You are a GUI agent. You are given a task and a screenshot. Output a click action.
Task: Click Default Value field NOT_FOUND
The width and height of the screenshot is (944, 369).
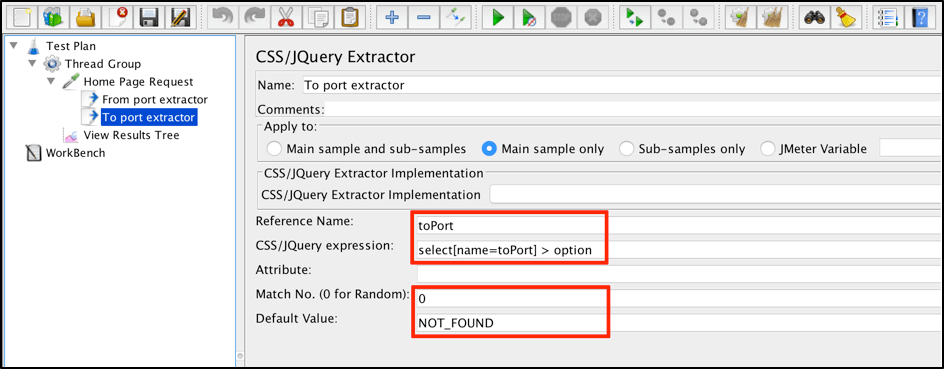(678, 323)
